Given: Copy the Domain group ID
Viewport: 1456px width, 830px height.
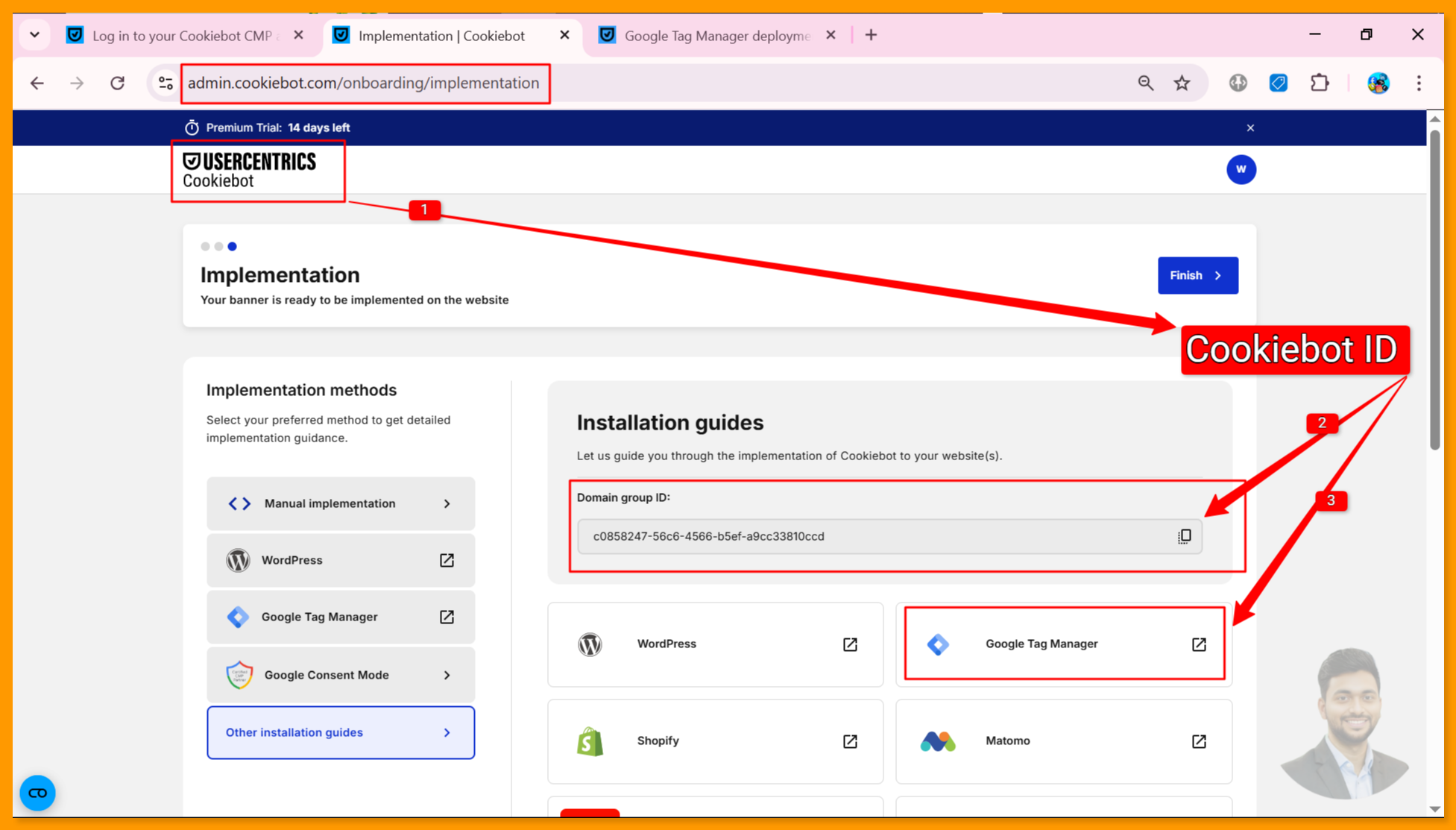Looking at the screenshot, I should tap(1184, 536).
